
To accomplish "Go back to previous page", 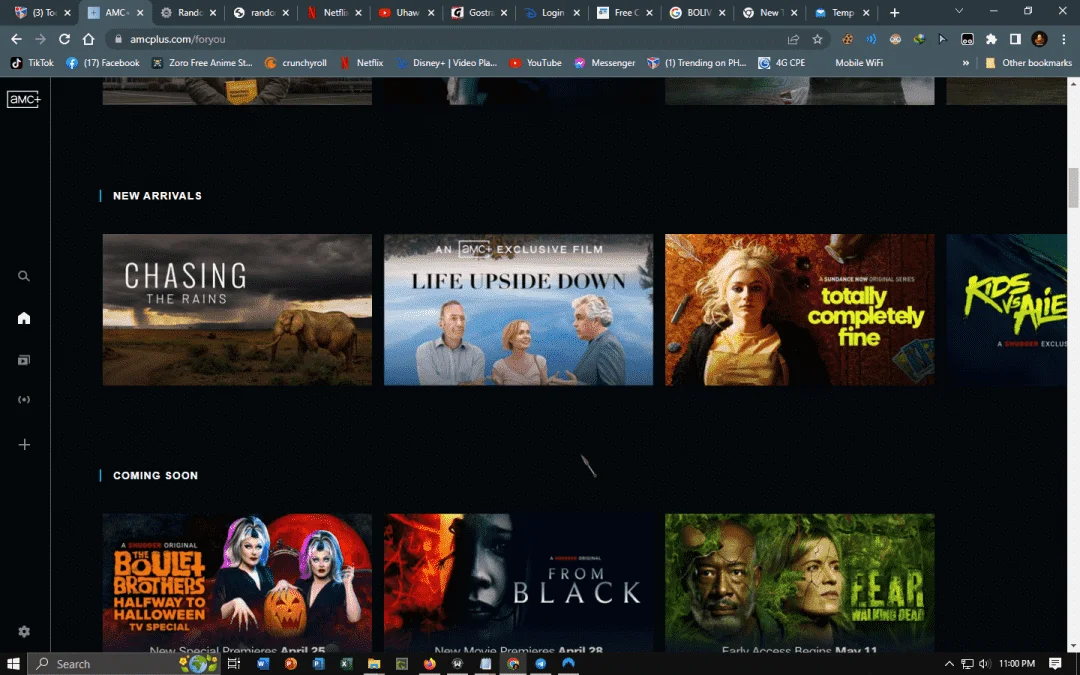I will click(17, 39).
